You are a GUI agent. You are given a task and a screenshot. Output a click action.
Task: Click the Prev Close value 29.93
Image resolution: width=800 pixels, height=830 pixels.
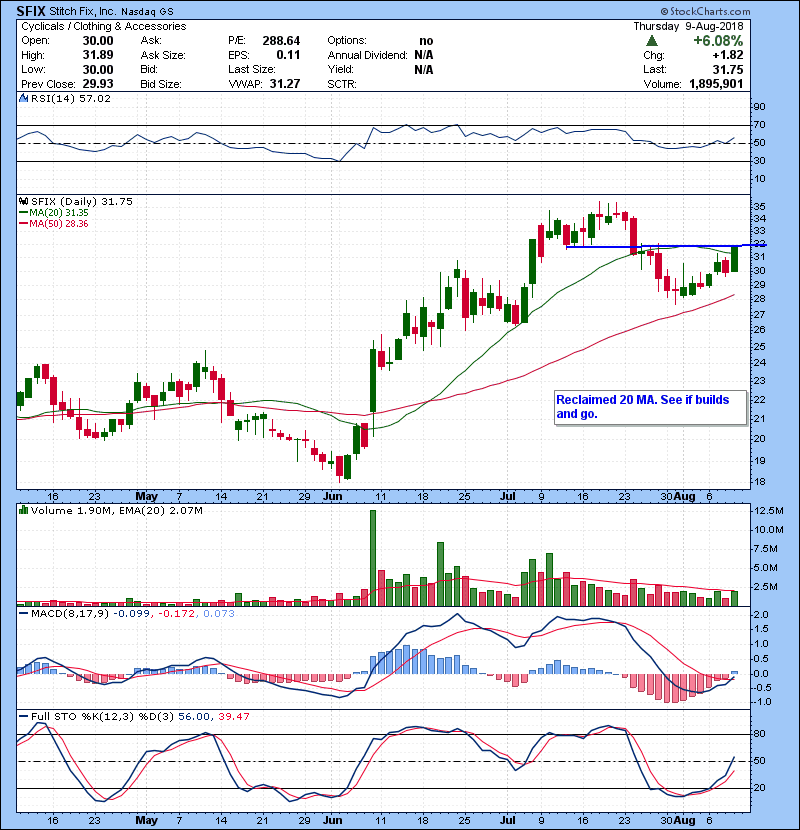98,84
